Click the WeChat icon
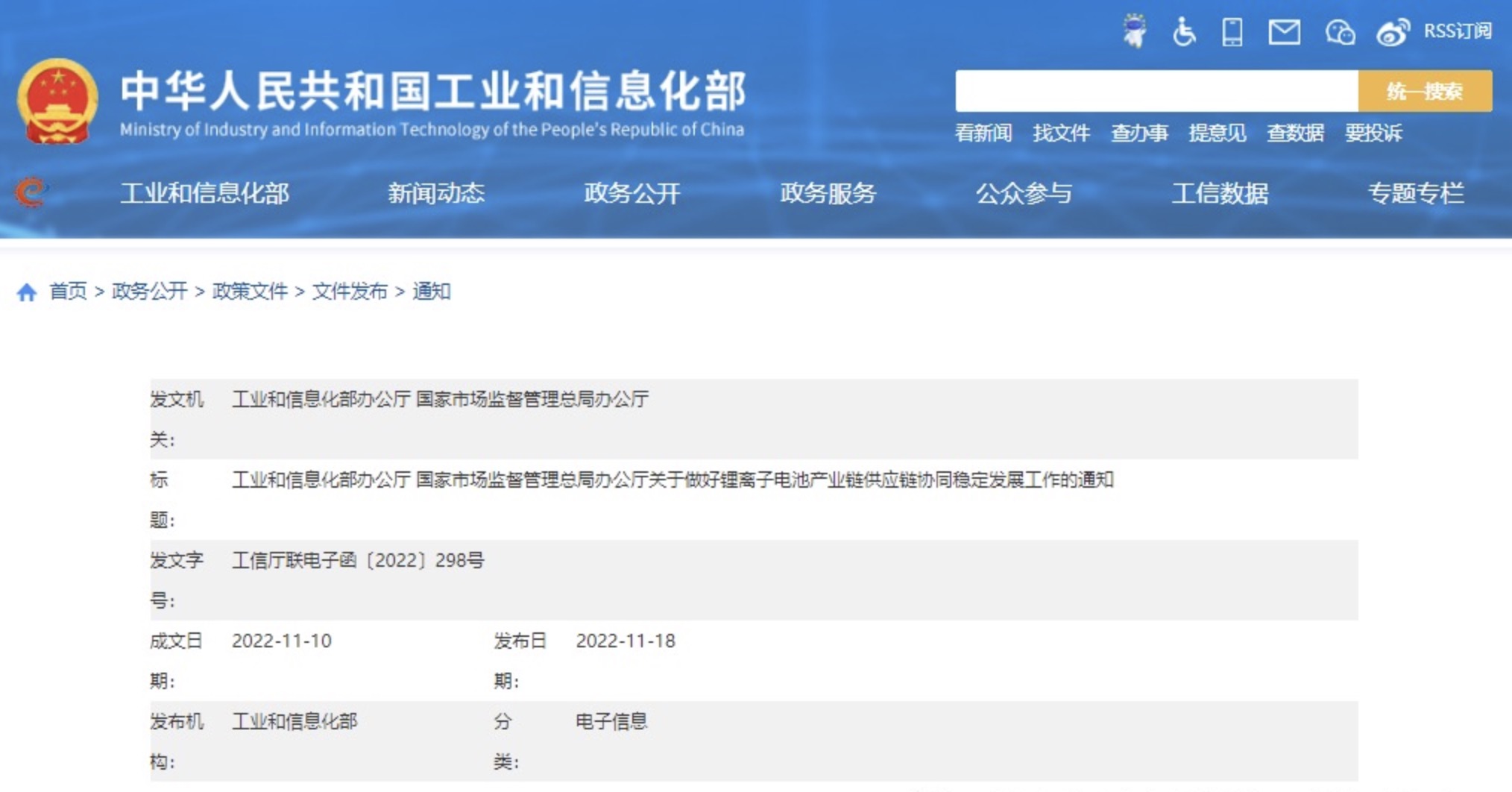The image size is (1512, 792). click(1339, 32)
